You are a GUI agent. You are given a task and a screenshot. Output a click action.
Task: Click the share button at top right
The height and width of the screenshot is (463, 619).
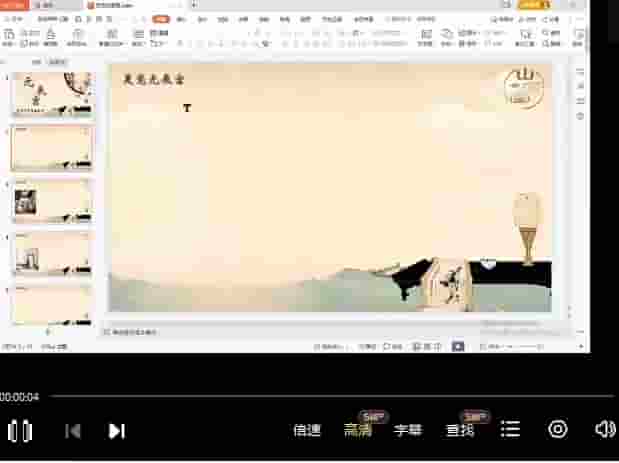[x=550, y=19]
